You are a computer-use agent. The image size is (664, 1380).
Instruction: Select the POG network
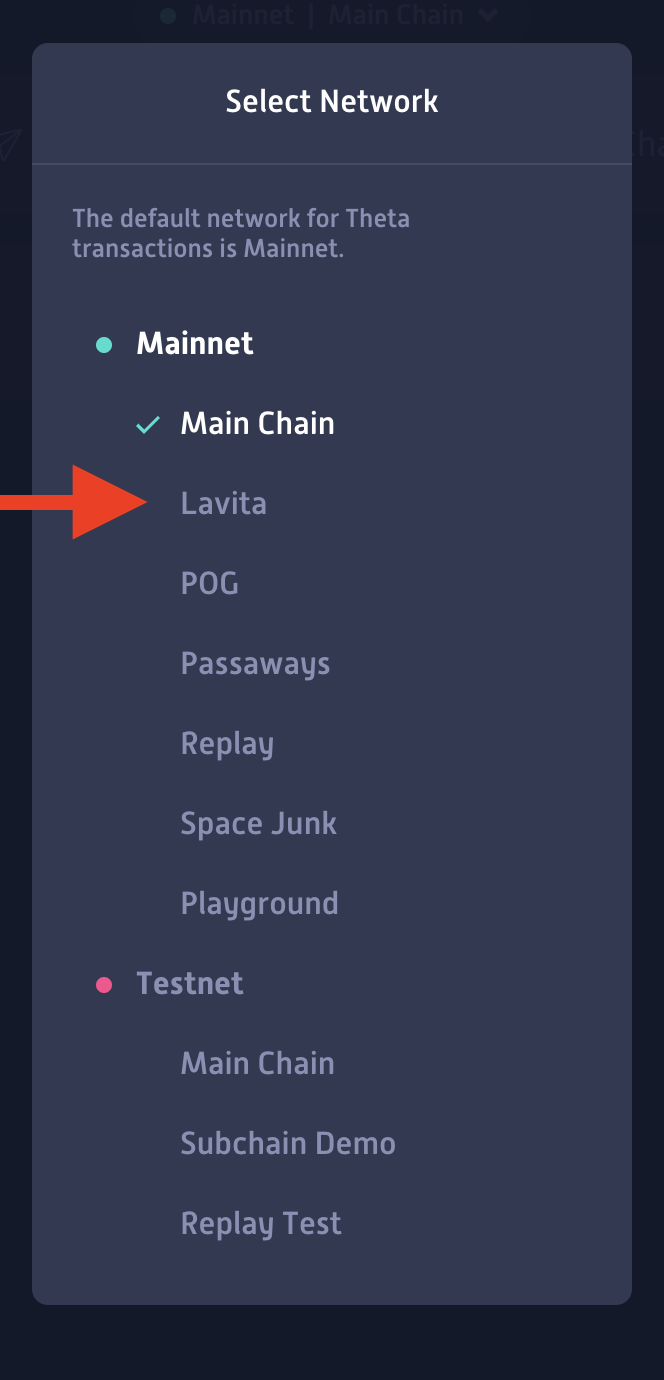(209, 583)
